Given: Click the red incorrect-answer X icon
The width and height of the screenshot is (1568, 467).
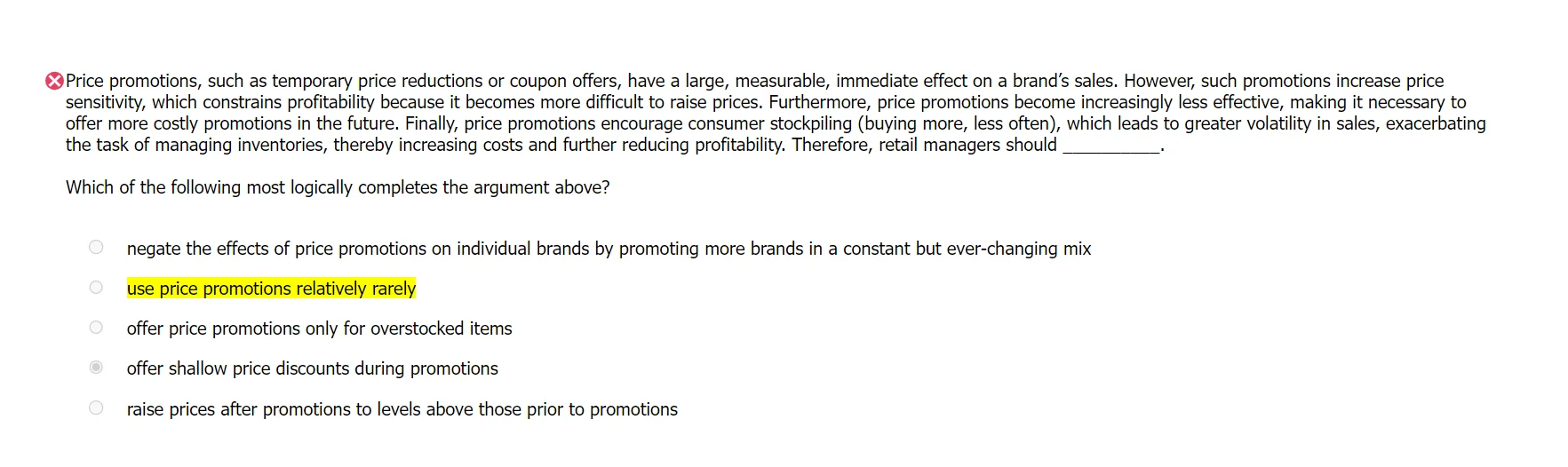Looking at the screenshot, I should click(x=54, y=81).
